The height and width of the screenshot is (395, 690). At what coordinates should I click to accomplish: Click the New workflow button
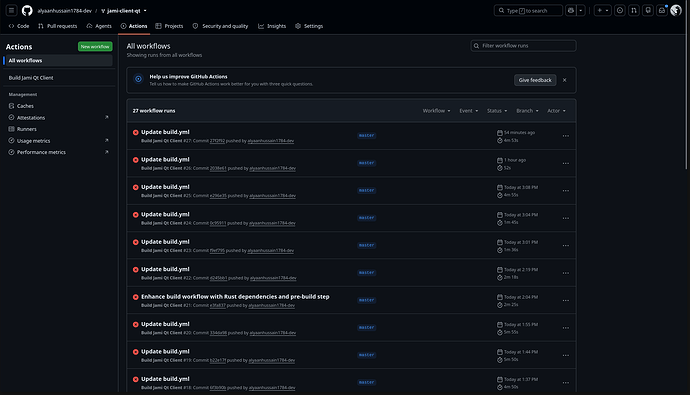[x=95, y=46]
